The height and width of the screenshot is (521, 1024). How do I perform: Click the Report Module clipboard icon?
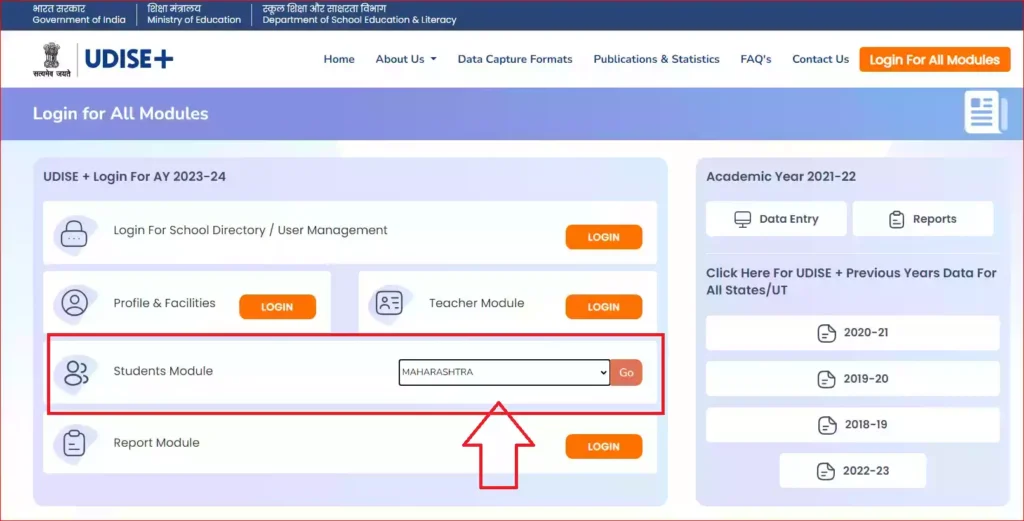point(74,443)
